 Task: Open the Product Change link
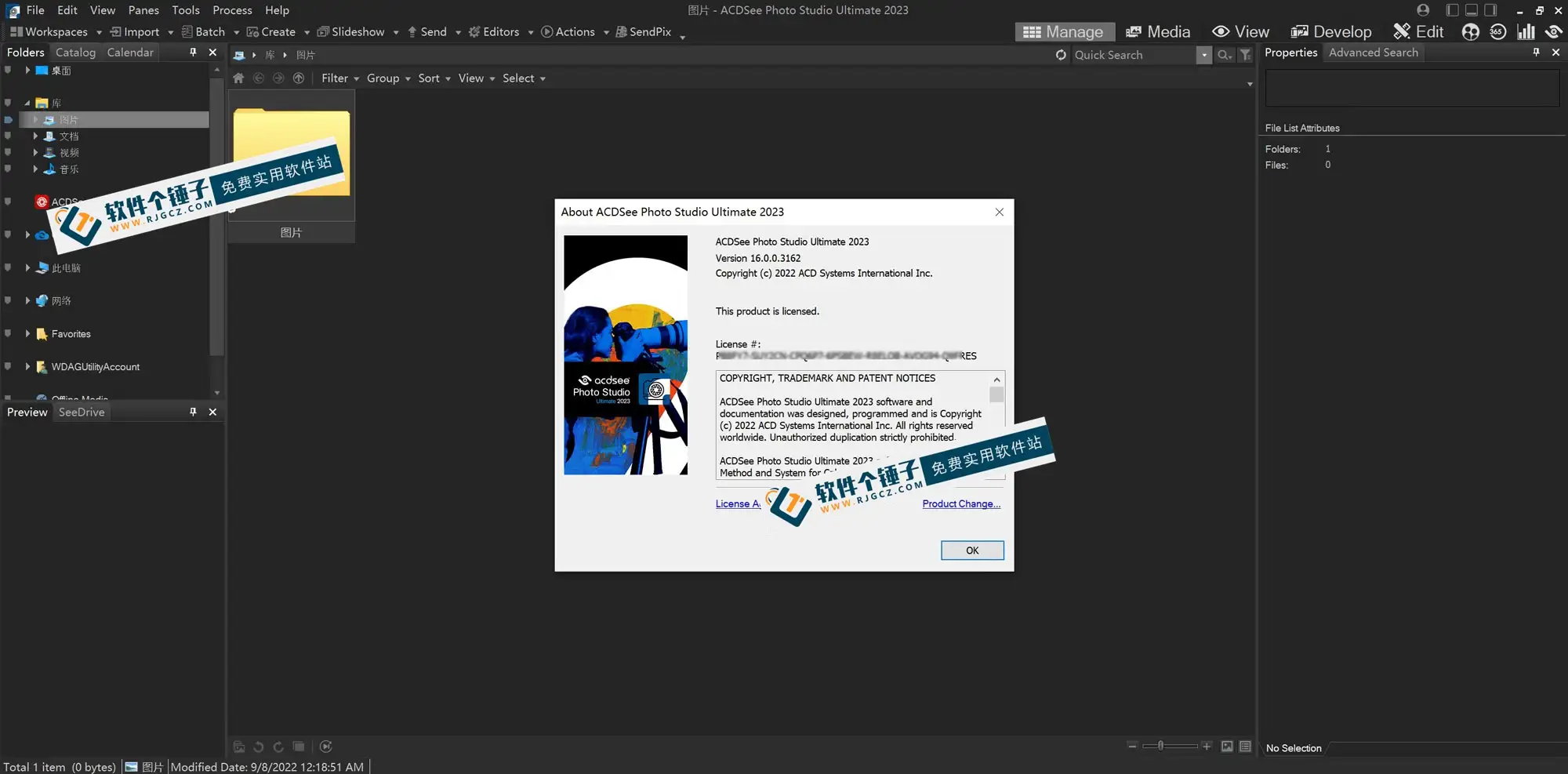(x=961, y=503)
